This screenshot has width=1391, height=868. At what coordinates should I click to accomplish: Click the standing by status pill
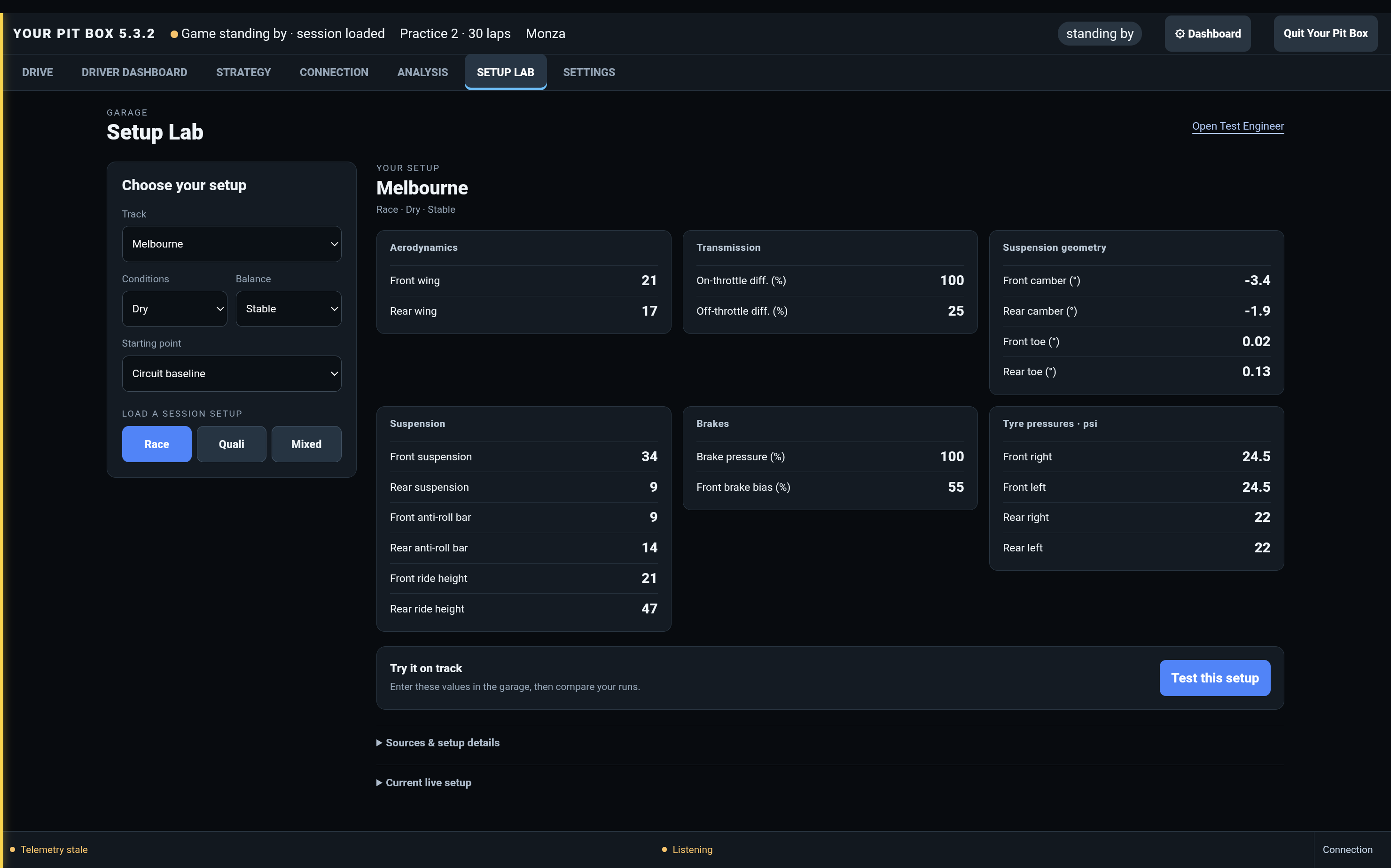tap(1099, 34)
